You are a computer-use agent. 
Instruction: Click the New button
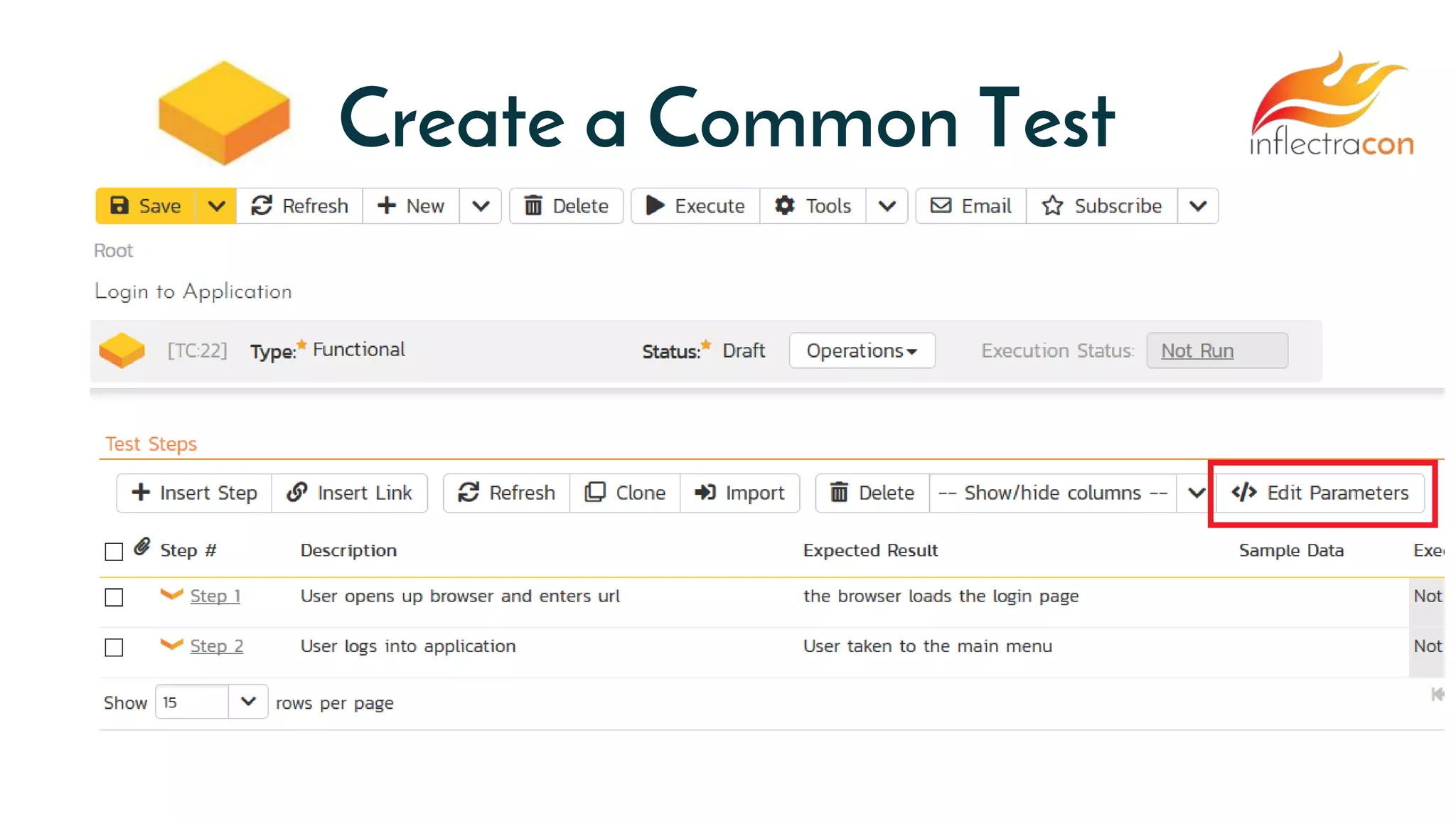(411, 206)
